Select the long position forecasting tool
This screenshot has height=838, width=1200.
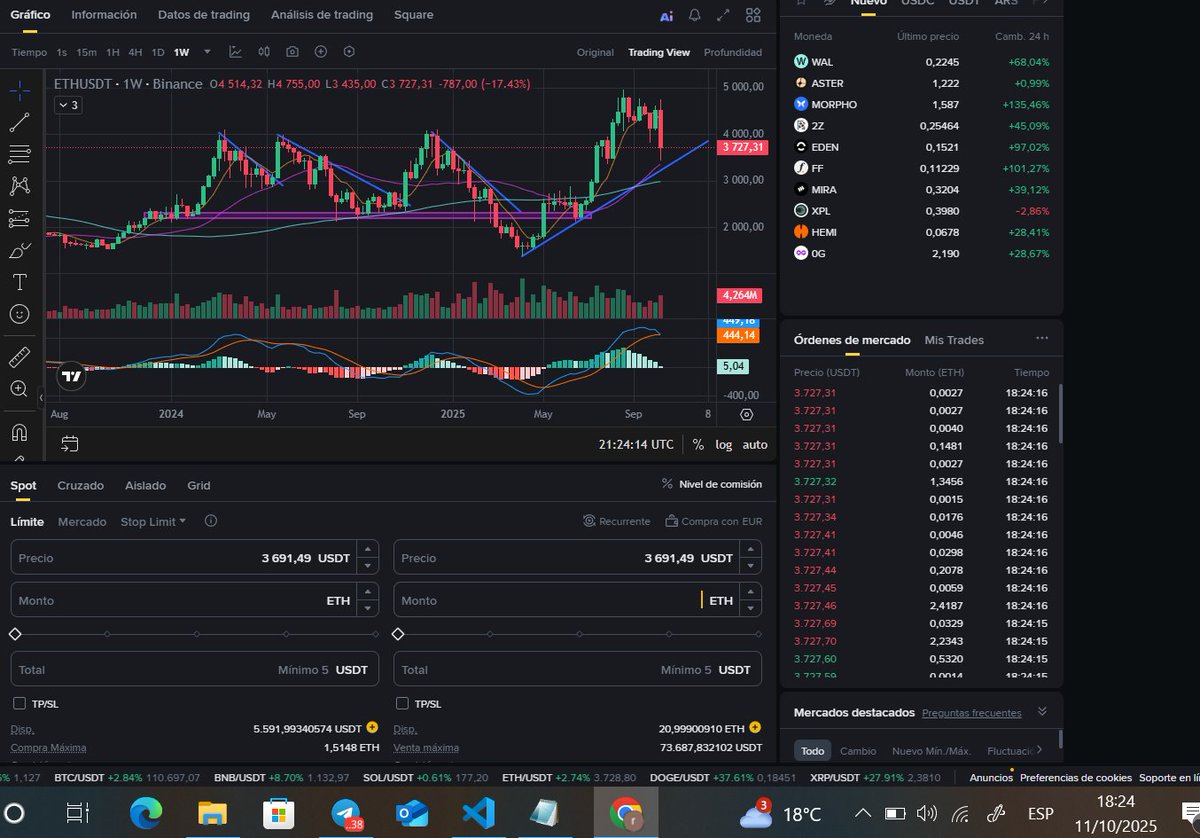point(19,218)
